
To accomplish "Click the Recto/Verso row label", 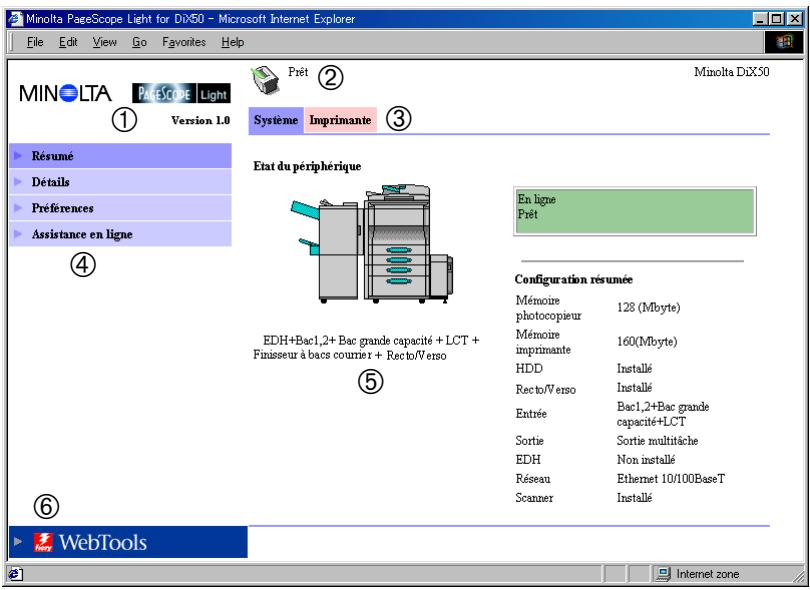I will [546, 390].
